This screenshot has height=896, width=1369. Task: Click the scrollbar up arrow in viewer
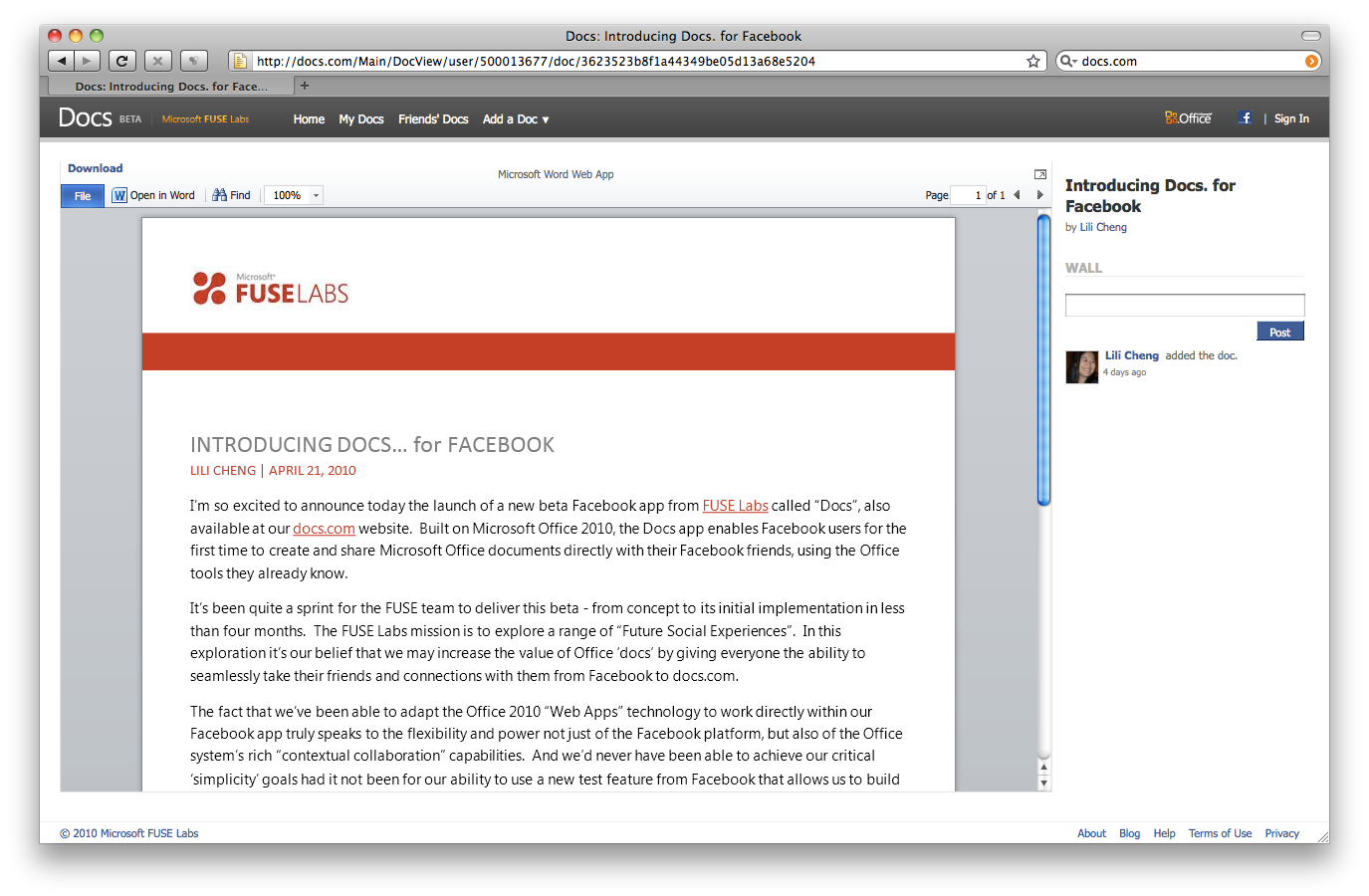tap(1043, 767)
